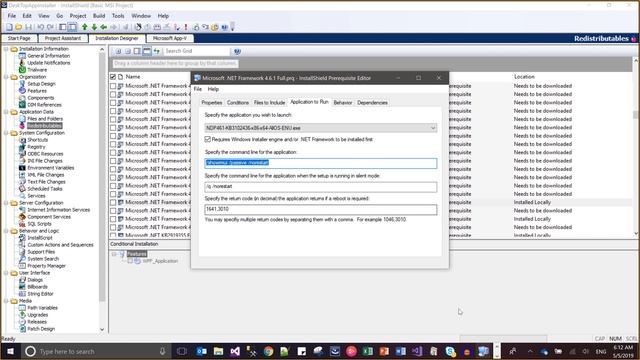
Task: Open File menu in Prerequisite Editor
Action: point(198,89)
